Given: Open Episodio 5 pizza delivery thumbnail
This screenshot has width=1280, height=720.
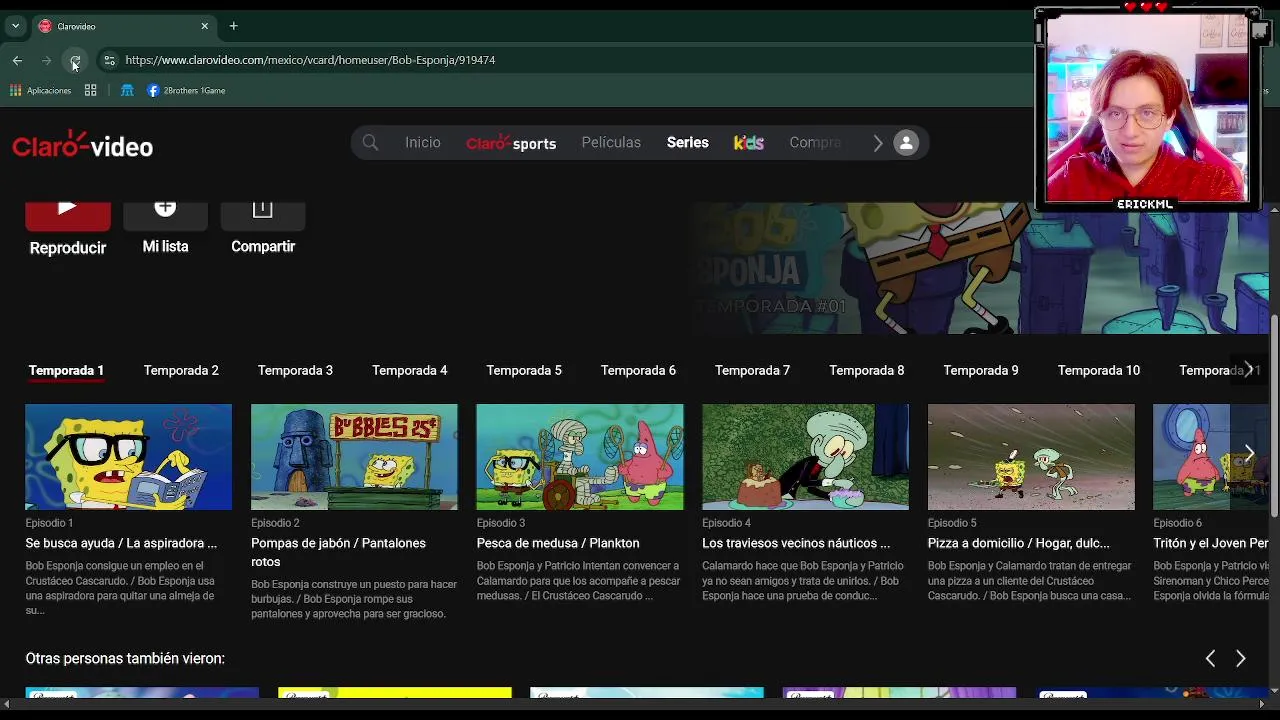Looking at the screenshot, I should point(1031,457).
